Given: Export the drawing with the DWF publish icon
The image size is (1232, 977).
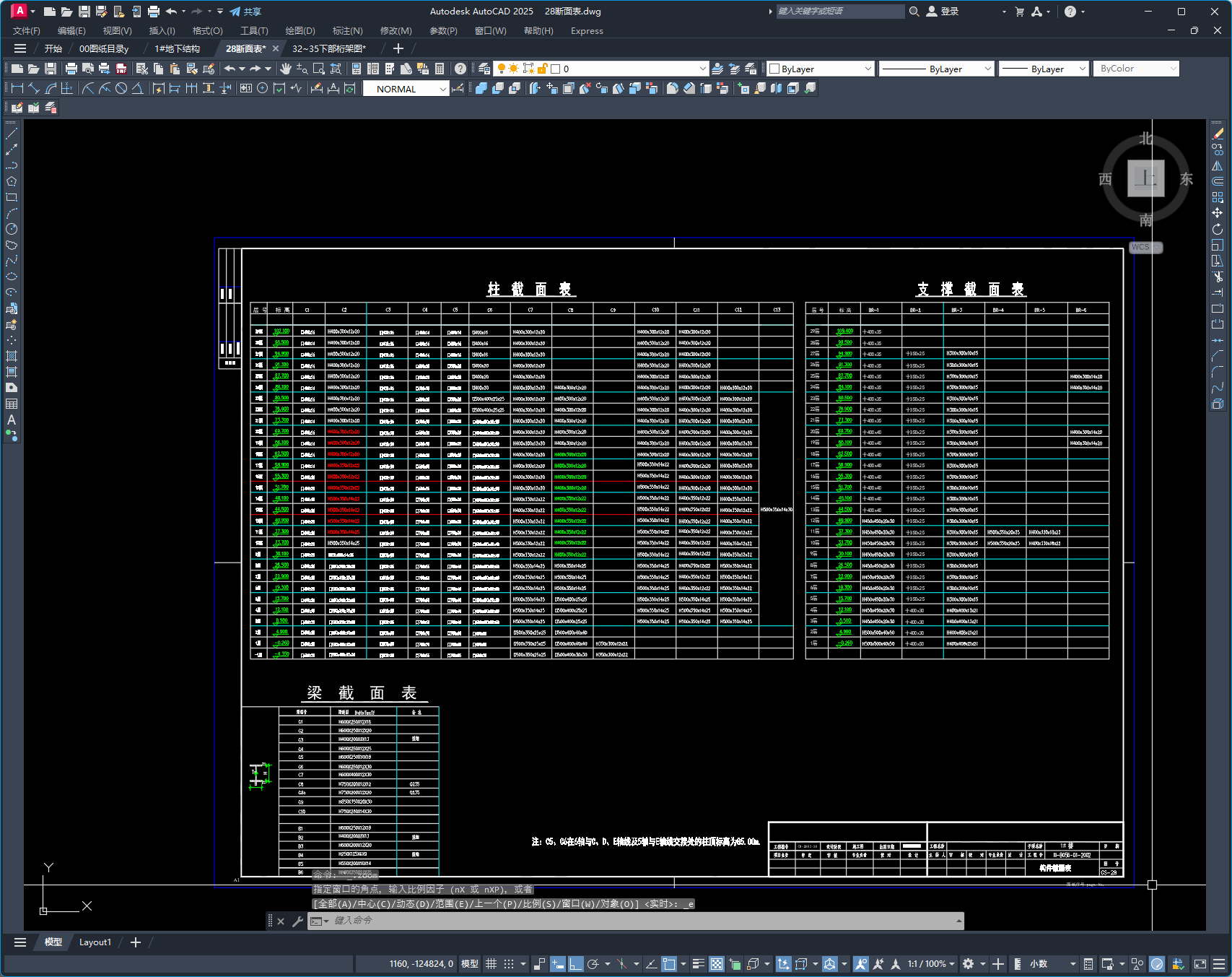Looking at the screenshot, I should [x=121, y=69].
